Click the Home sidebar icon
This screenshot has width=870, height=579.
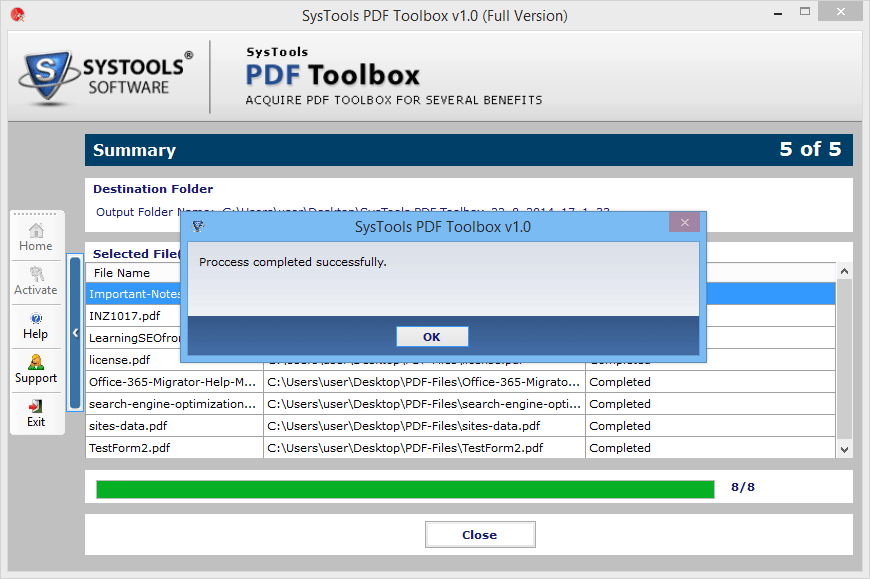36,238
